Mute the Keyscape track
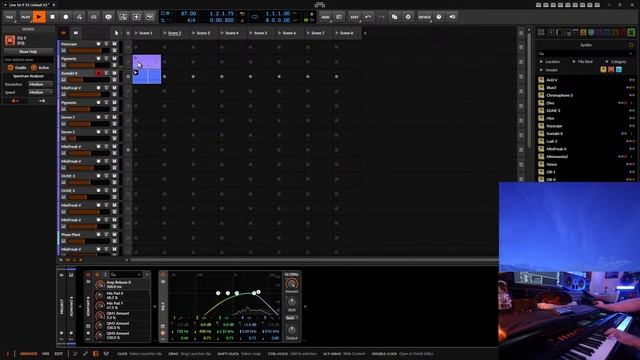Viewport: 640px width, 360px height. point(115,44)
